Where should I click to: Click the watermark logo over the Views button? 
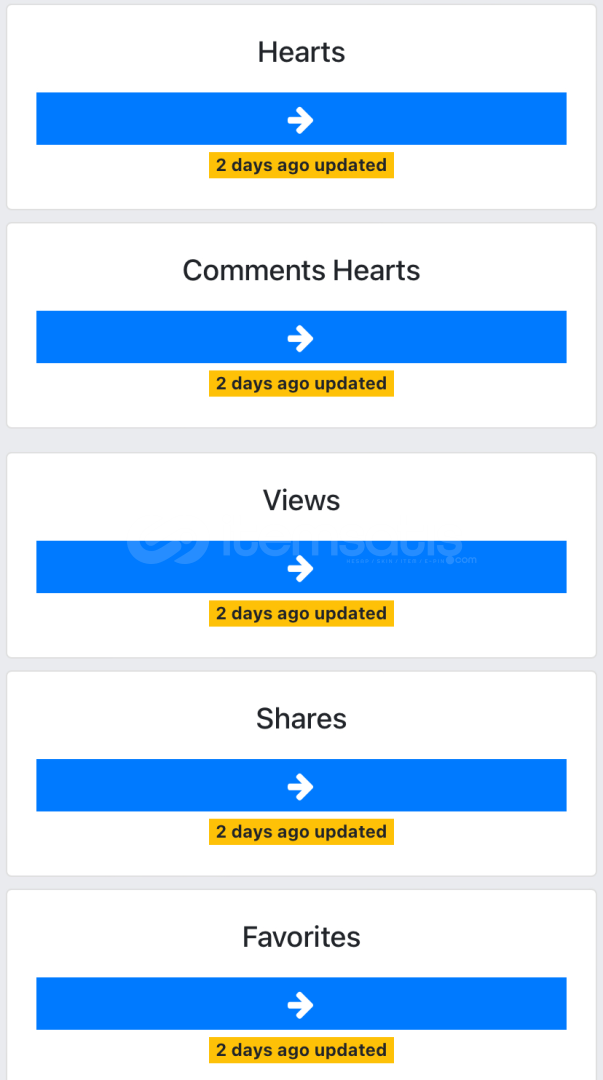[x=301, y=548]
